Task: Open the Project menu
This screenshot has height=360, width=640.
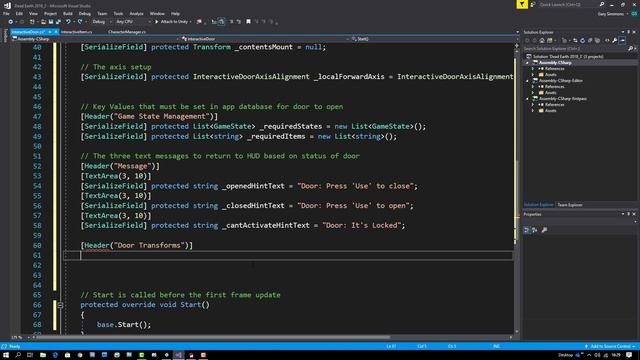Action: (x=50, y=13)
